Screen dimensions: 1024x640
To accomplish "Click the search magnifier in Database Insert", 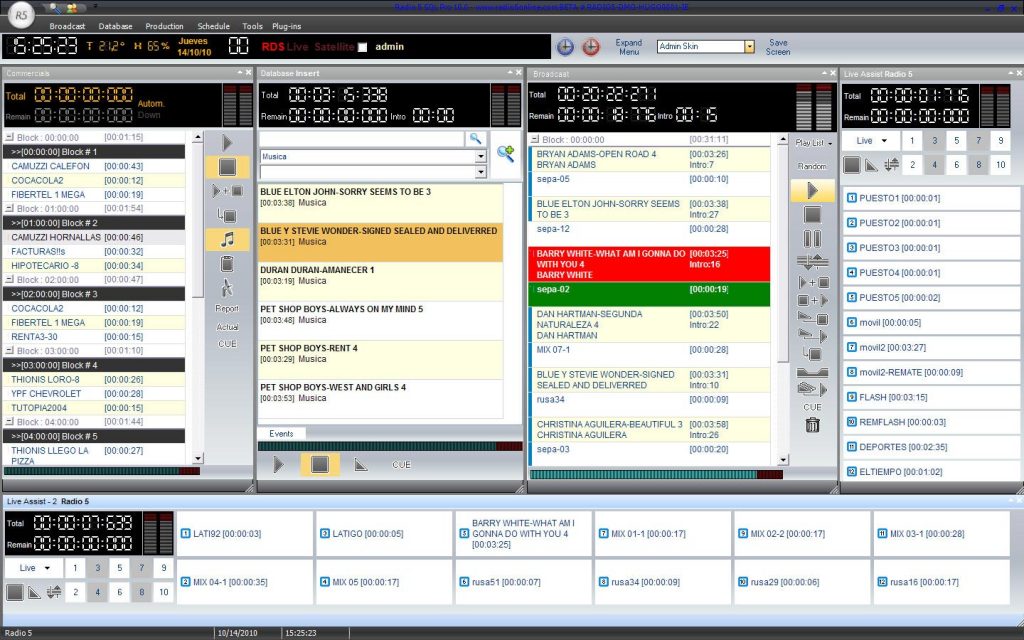I will [477, 139].
